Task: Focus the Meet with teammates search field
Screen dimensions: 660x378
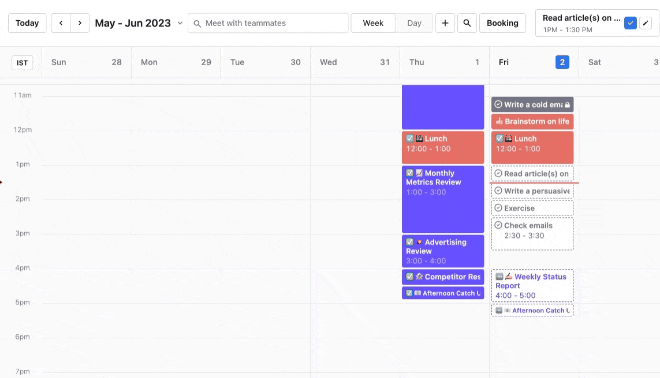Action: (x=268, y=23)
